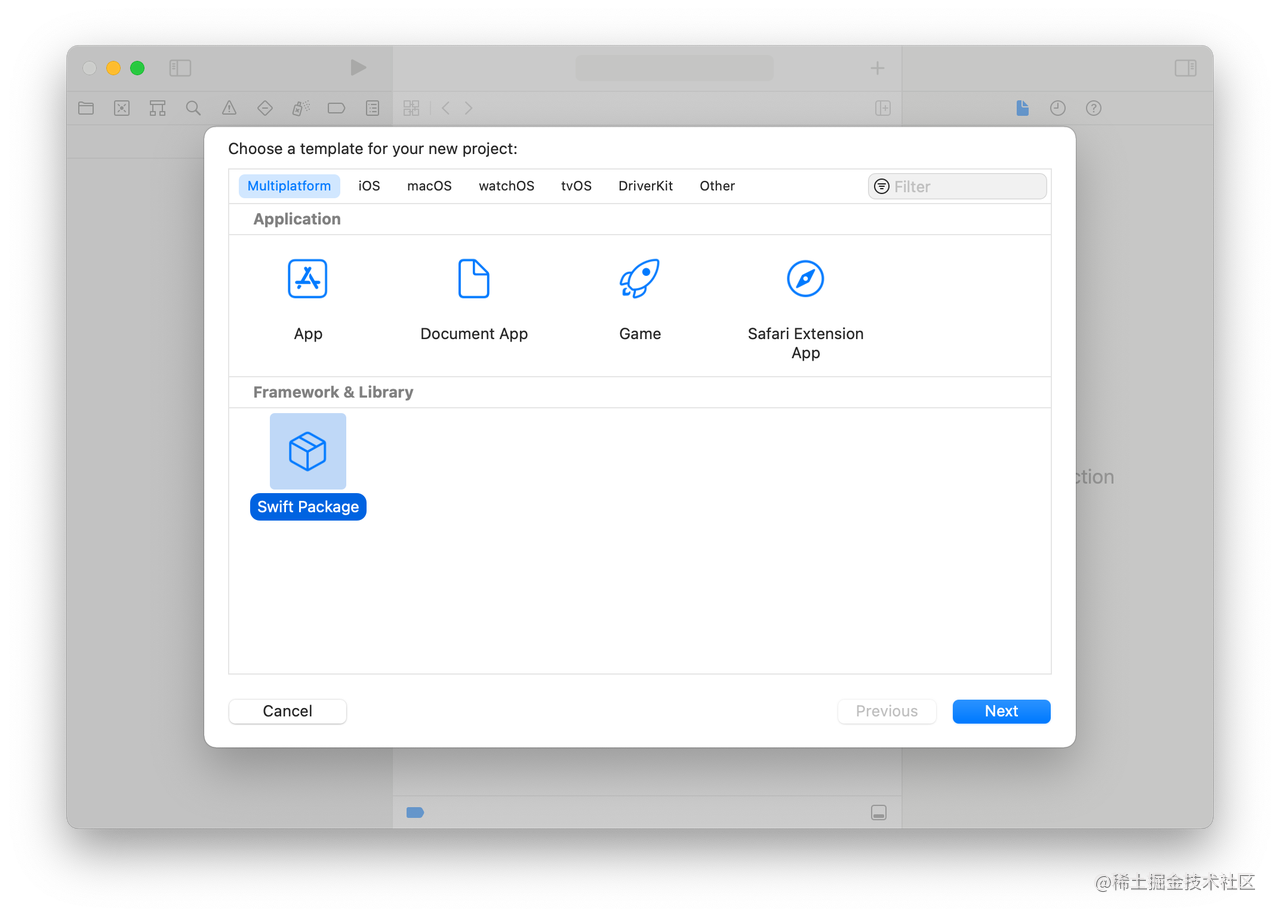Click the Run play button in Xcode
1280x917 pixels.
(358, 68)
